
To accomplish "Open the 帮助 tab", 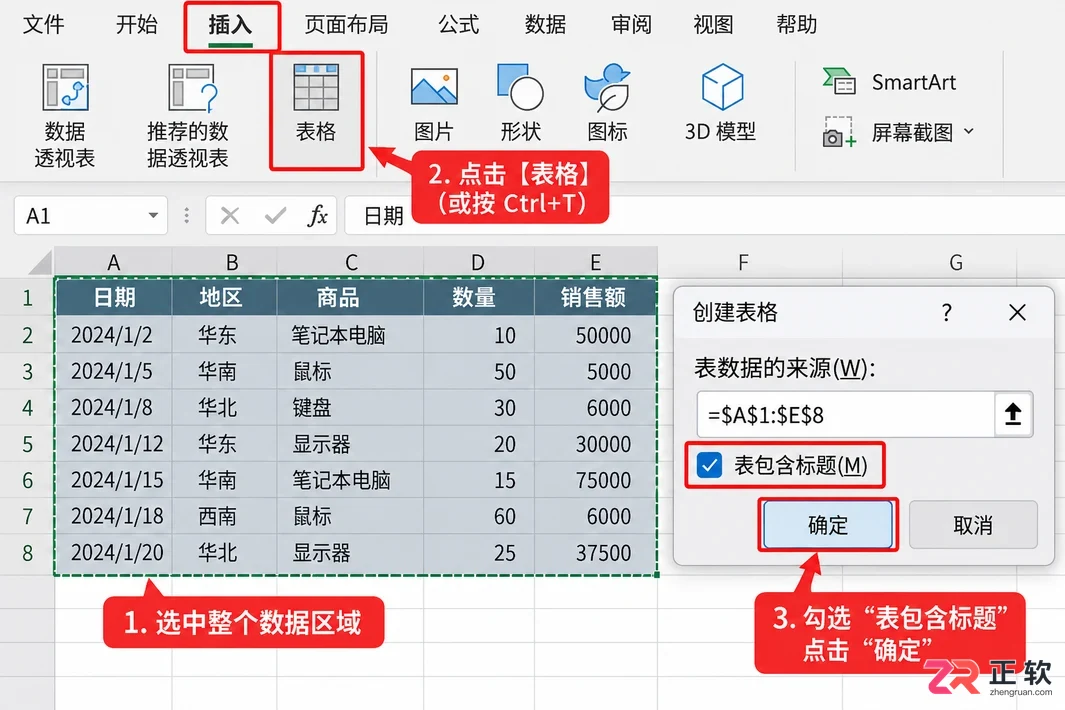I will tap(796, 24).
